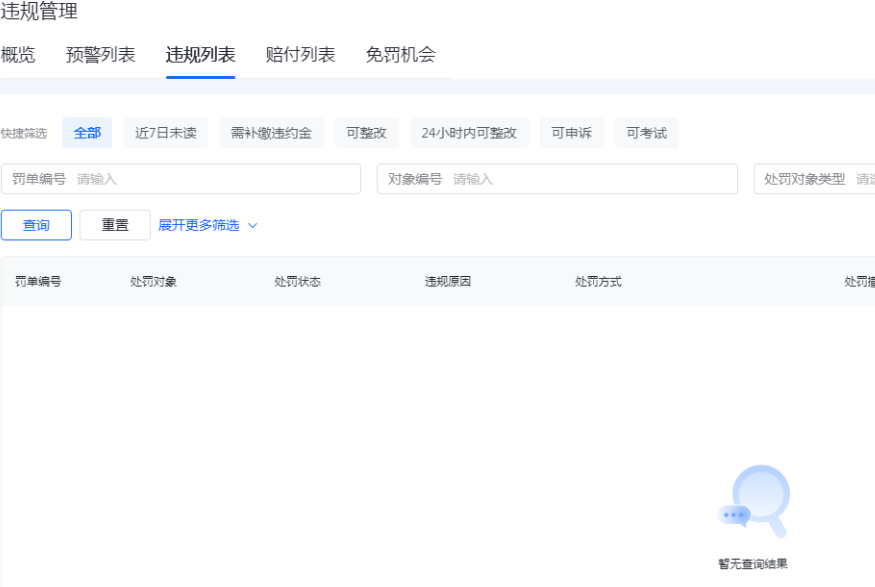
Task: Open 展开更多筛选 link
Action: pyautogui.click(x=199, y=225)
